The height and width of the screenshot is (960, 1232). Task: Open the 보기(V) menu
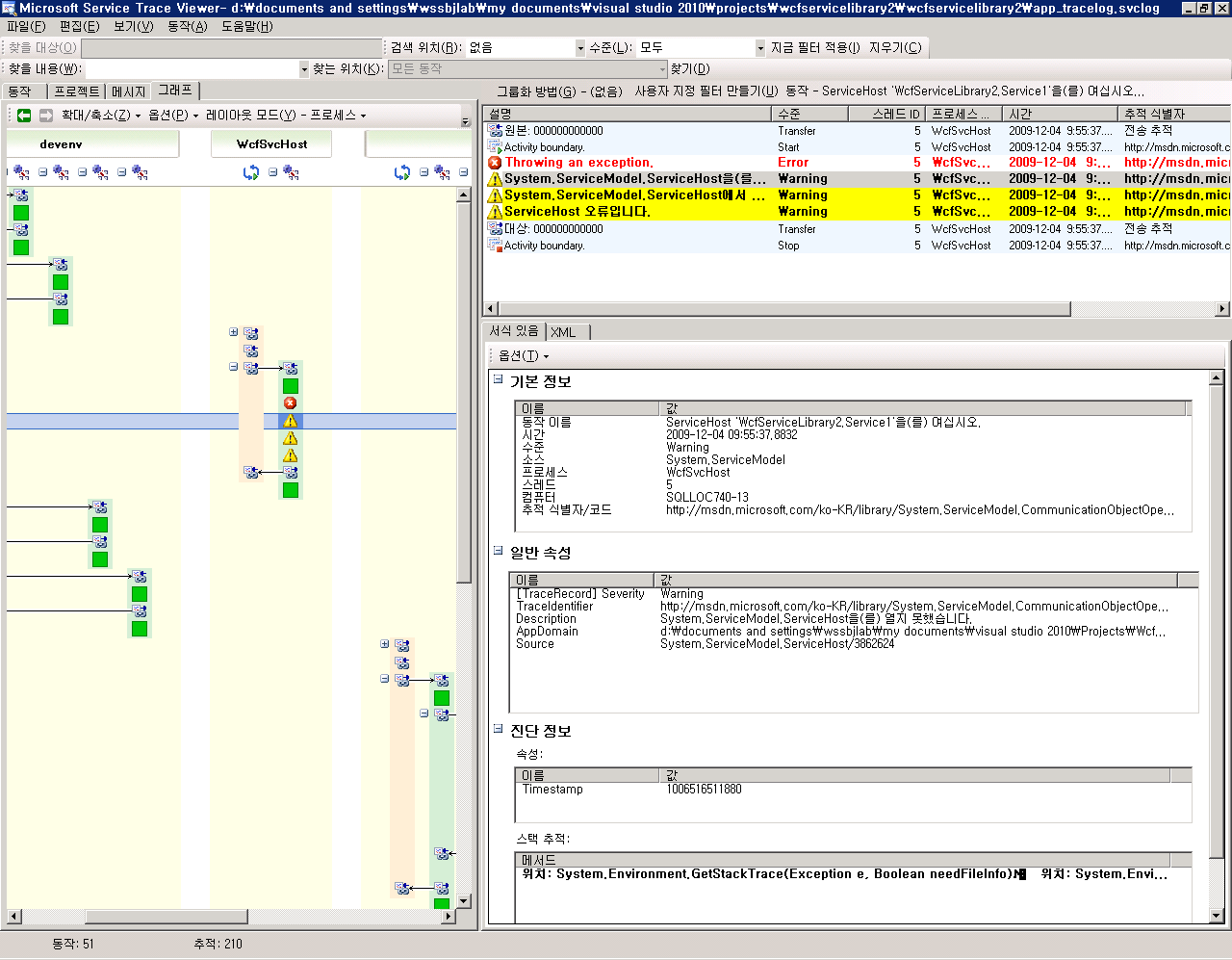[133, 26]
